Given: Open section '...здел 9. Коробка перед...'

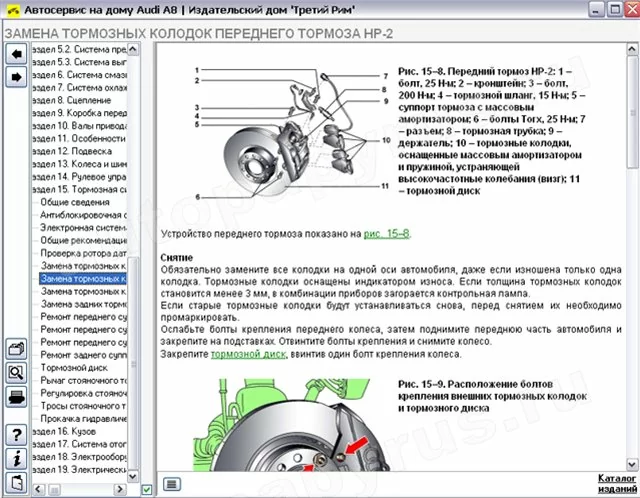Looking at the screenshot, I should 80,113.
